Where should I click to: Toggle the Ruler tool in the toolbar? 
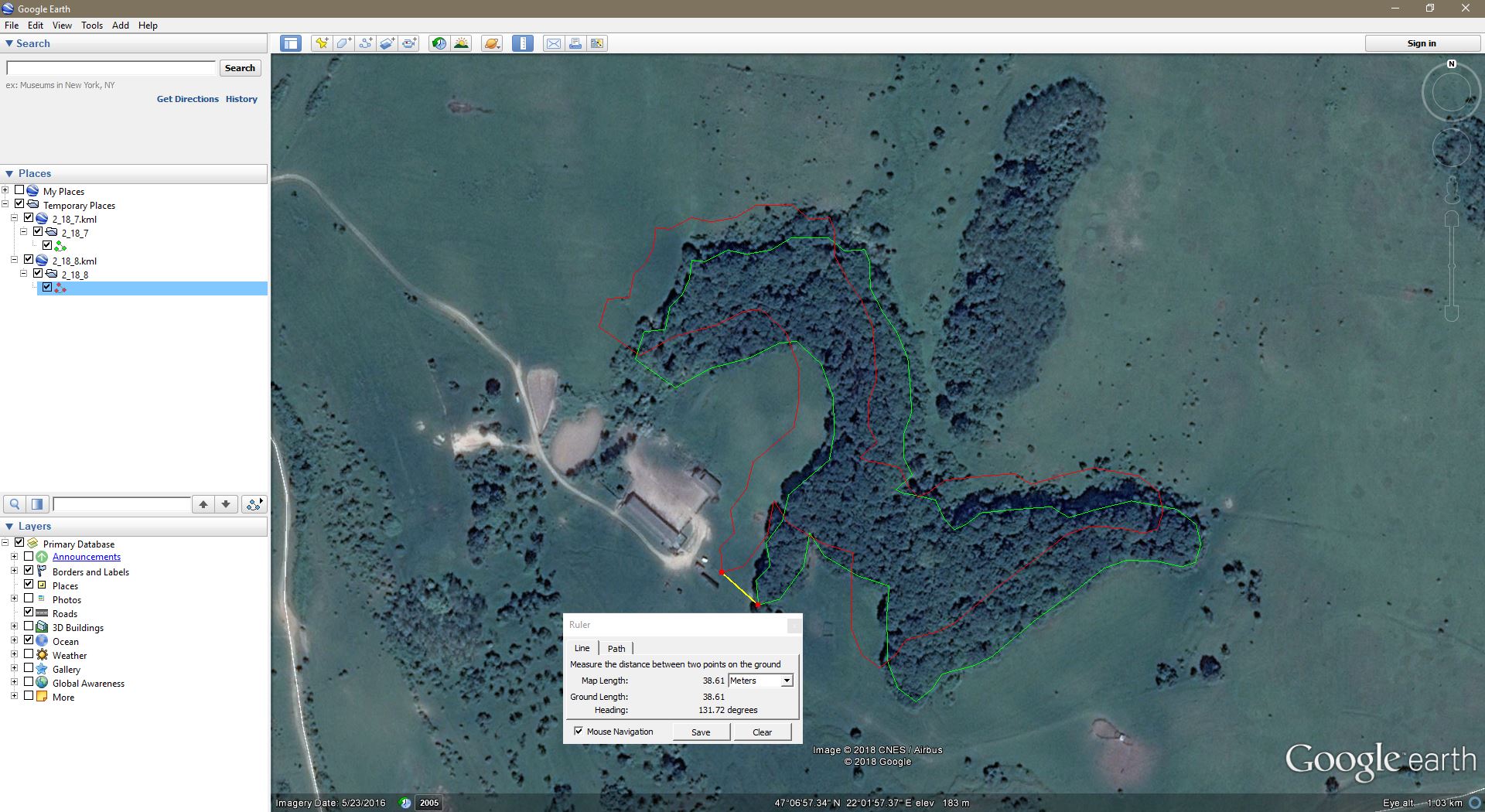(523, 43)
